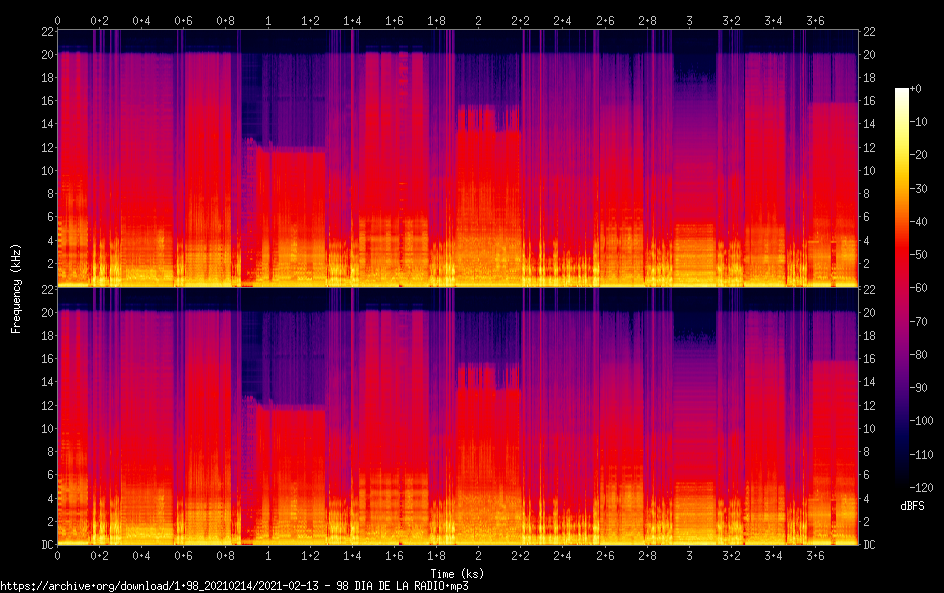This screenshot has width=944, height=593.
Task: Click the archive.org download URL text
Action: point(234,586)
